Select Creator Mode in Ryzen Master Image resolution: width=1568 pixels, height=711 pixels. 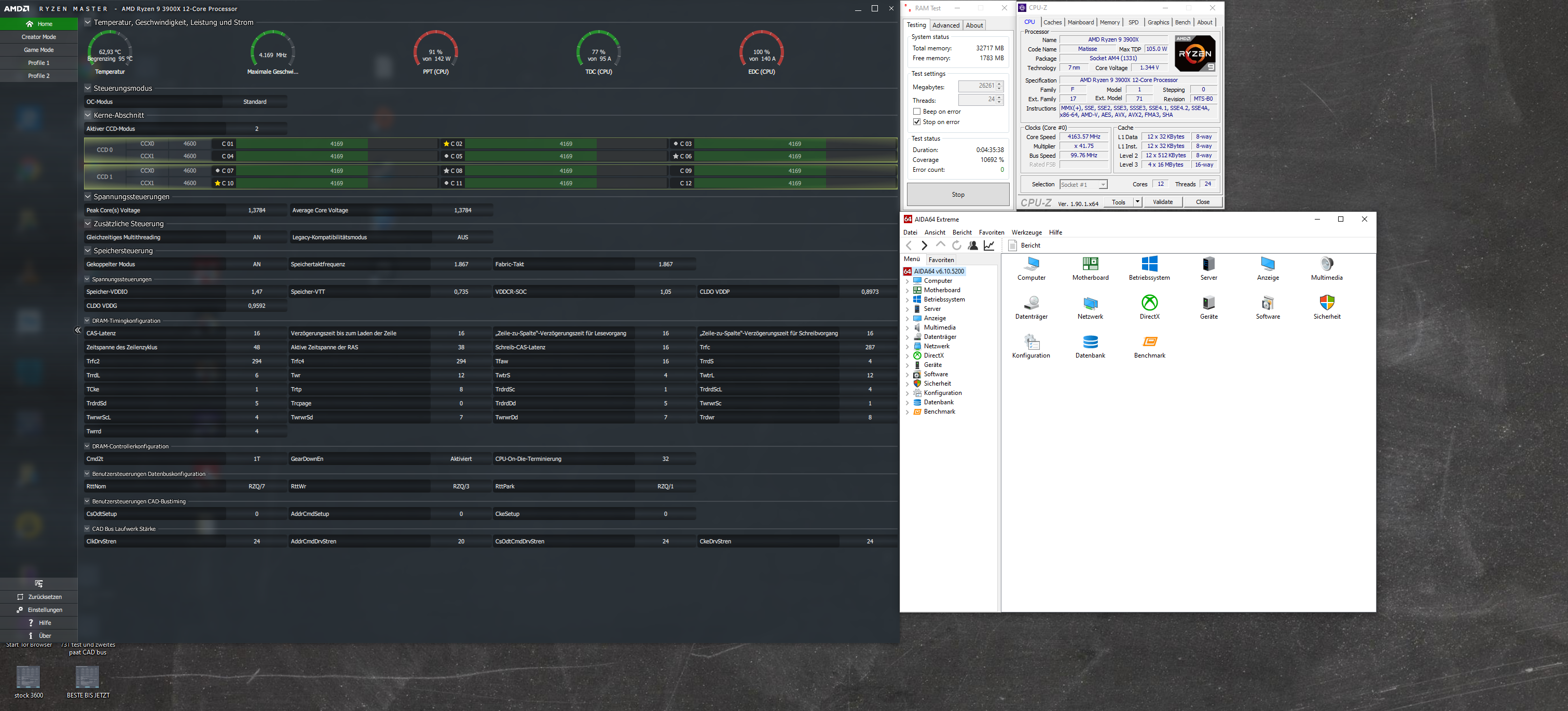pos(39,37)
